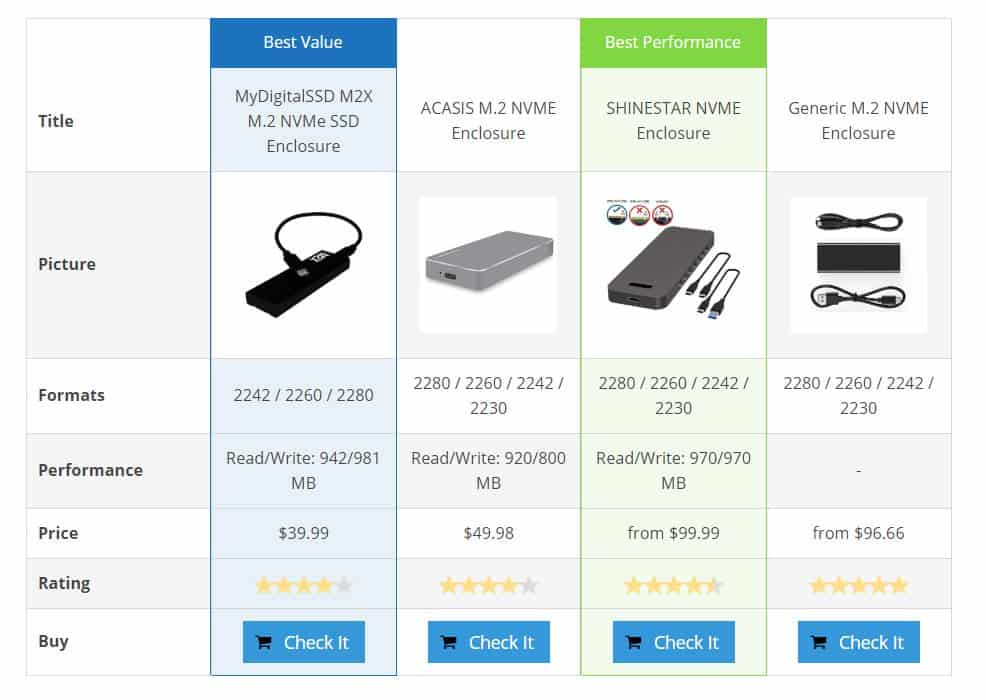Image resolution: width=986 pixels, height=700 pixels.
Task: Click cart icon in ACASIS Check It button
Action: [449, 643]
